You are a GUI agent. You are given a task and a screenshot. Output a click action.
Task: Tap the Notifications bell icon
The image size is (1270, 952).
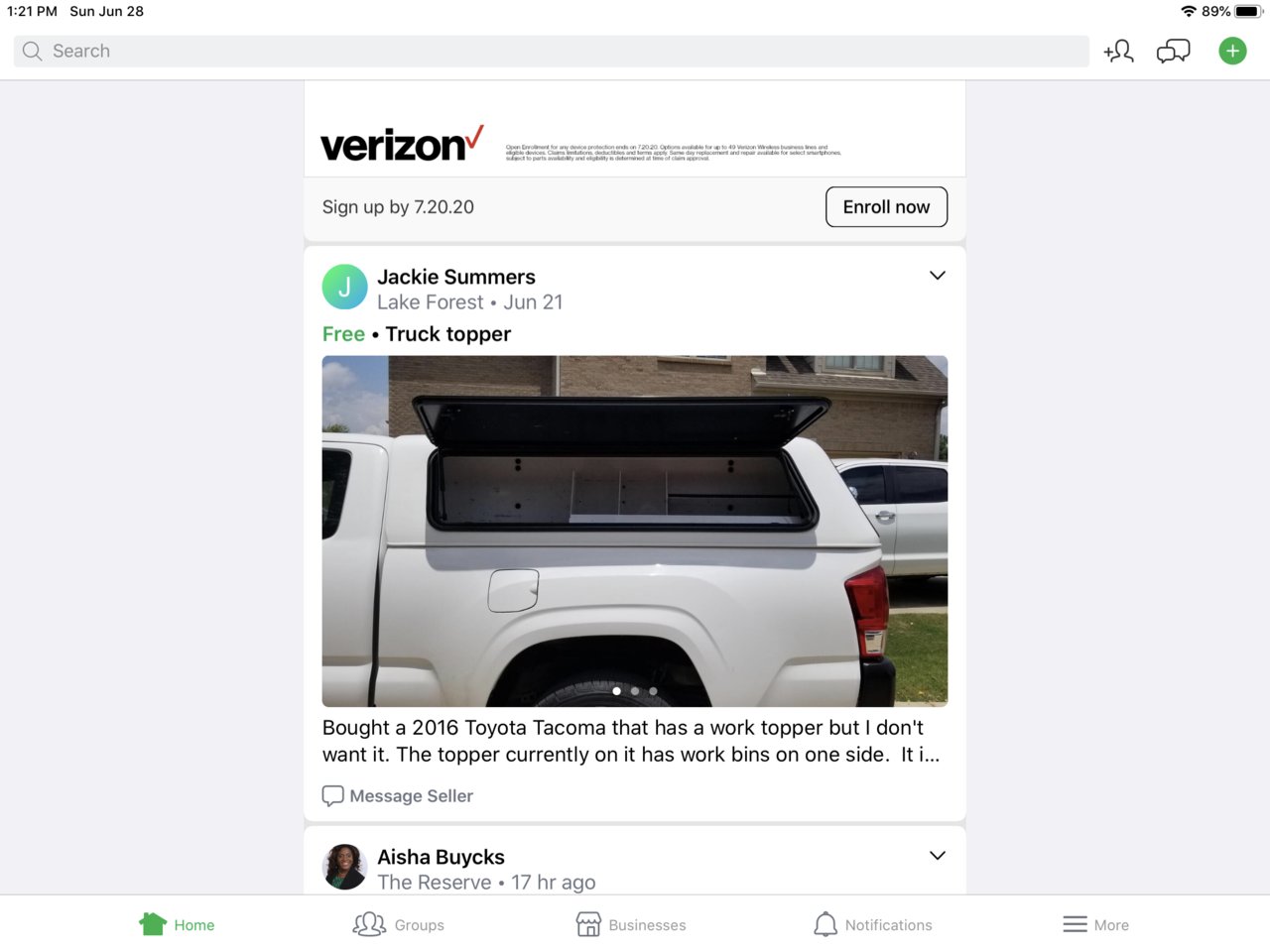click(x=825, y=924)
